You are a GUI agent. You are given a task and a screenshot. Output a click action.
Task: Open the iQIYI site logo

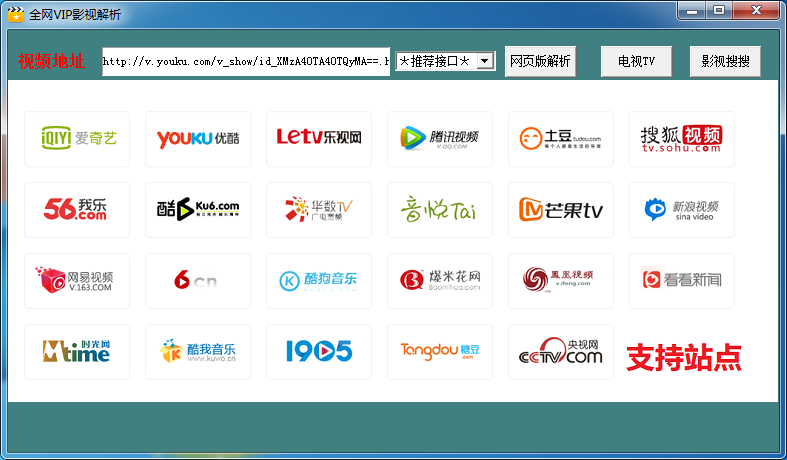click(77, 139)
